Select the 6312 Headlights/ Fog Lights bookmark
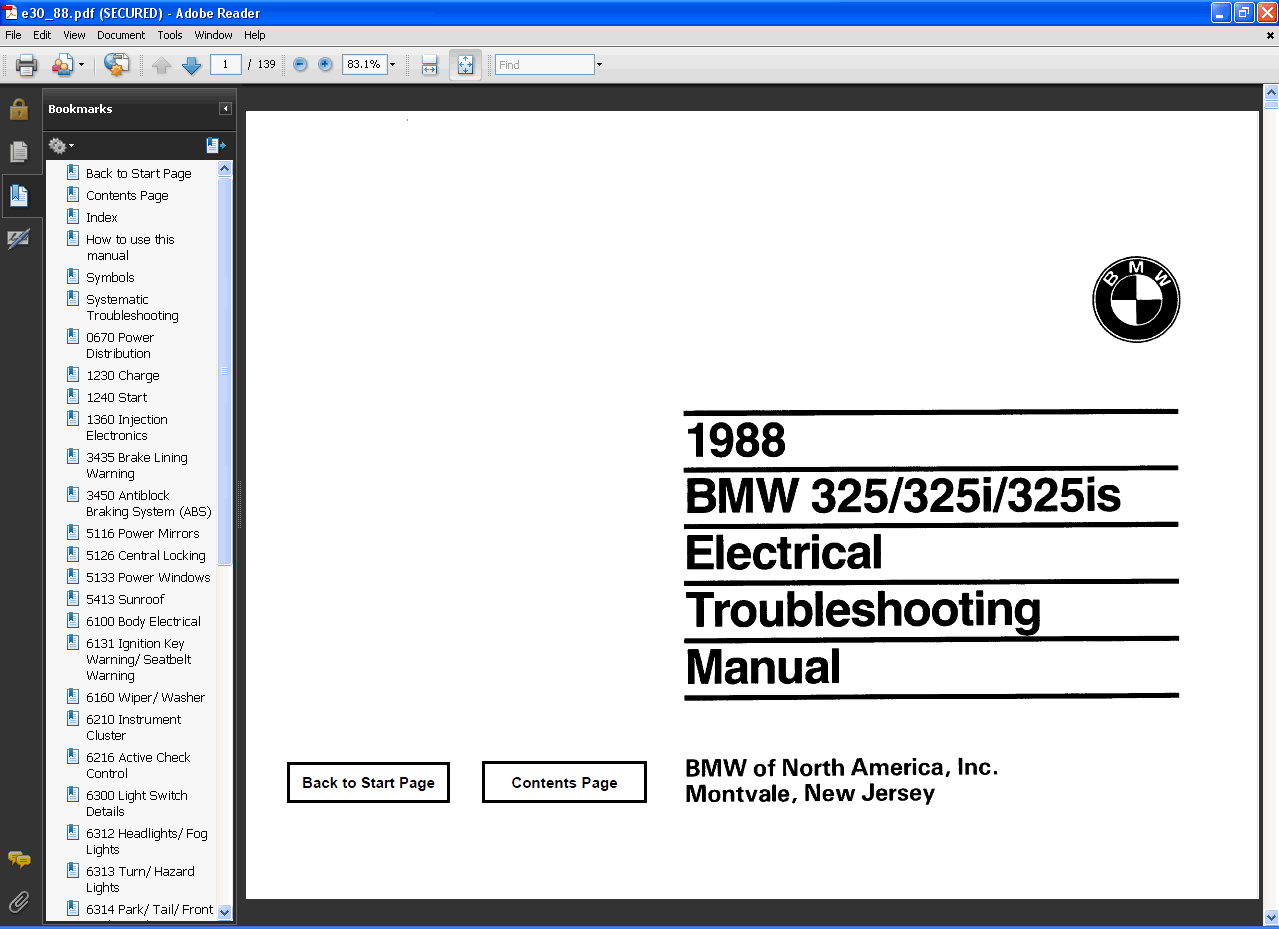The width and height of the screenshot is (1279, 929). [147, 841]
